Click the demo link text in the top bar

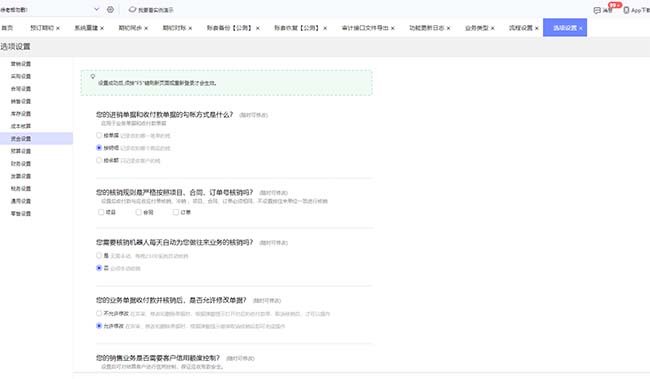(156, 10)
